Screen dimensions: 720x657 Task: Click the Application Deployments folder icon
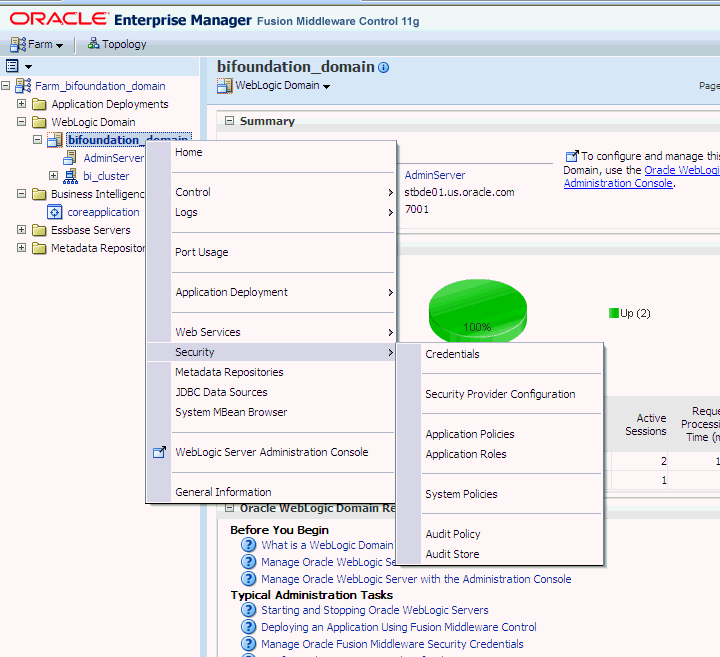coord(39,104)
